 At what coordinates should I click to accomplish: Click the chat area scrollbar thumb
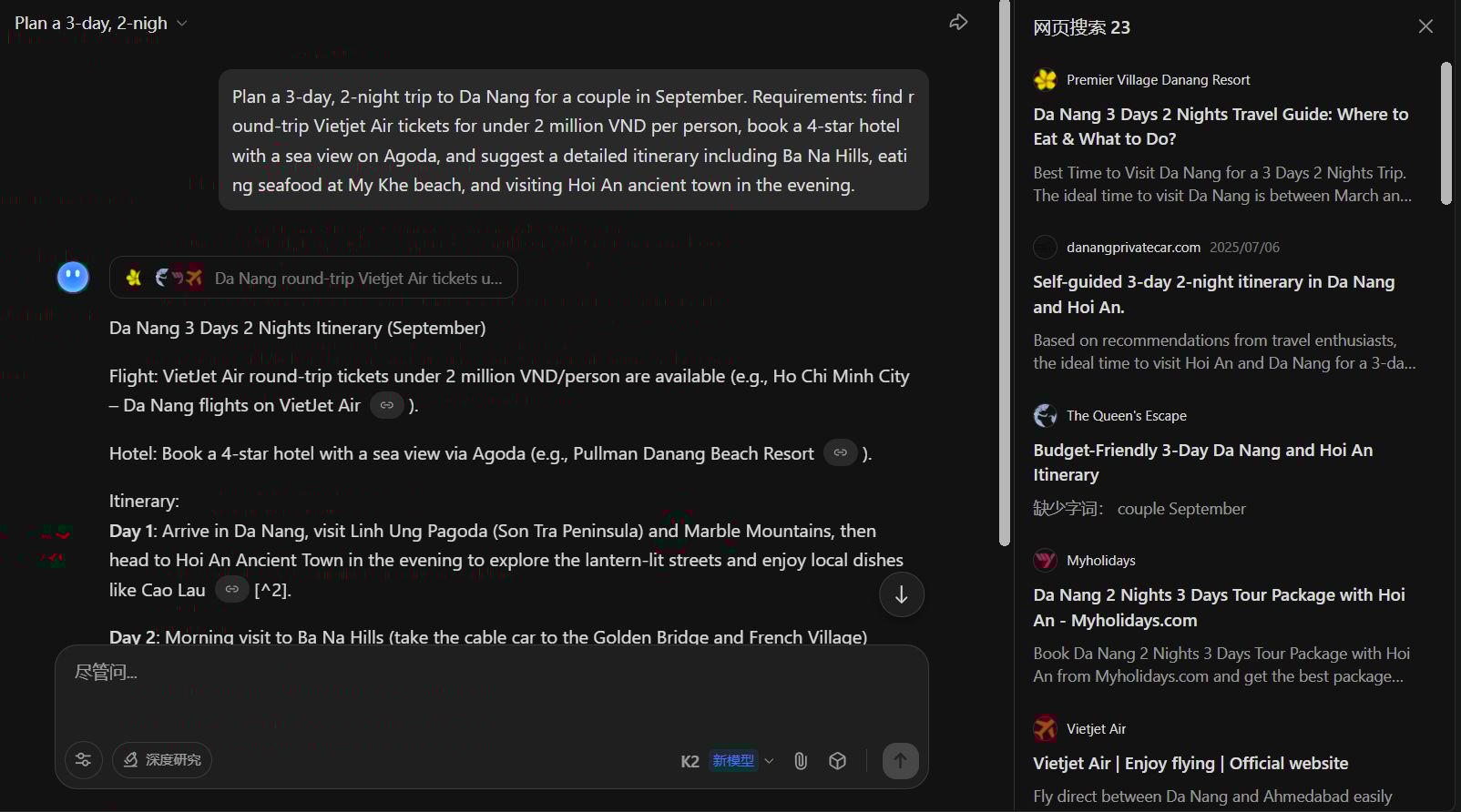click(x=1005, y=273)
